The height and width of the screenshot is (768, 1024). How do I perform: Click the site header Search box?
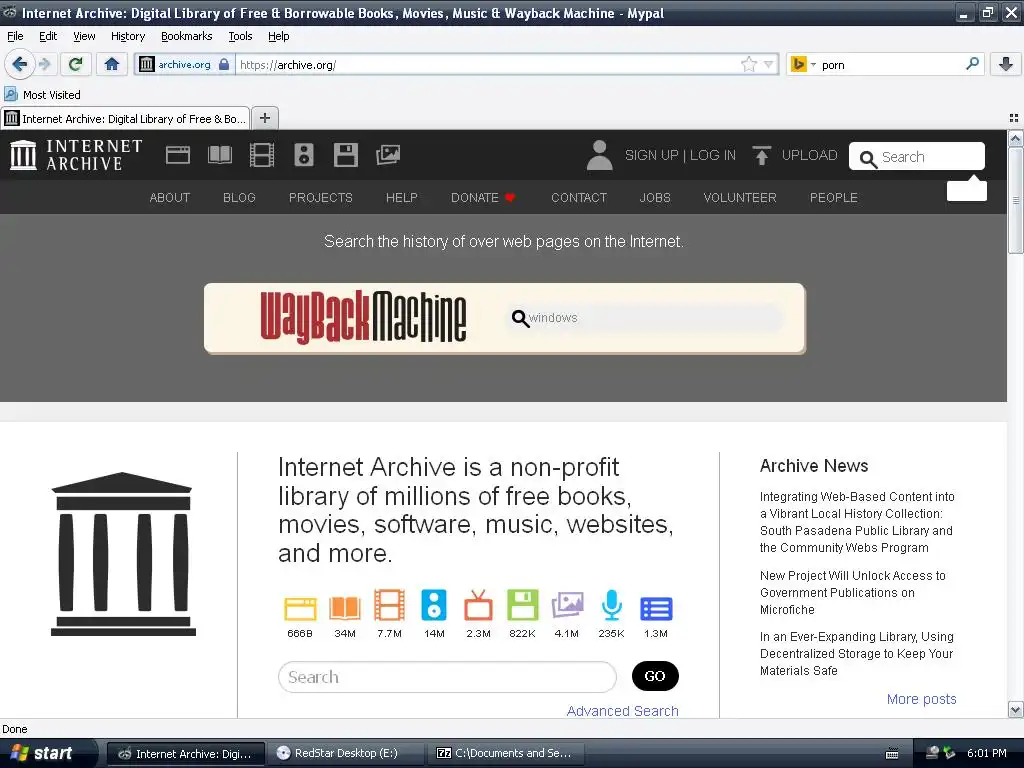pos(917,157)
